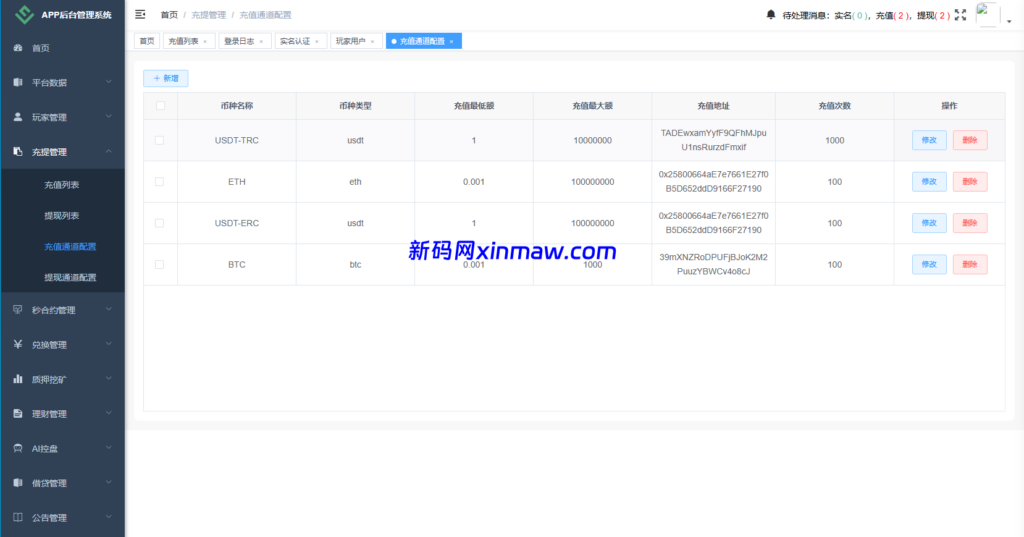The image size is (1024, 537).
Task: Click 首页 in the breadcrumb
Action: [169, 15]
